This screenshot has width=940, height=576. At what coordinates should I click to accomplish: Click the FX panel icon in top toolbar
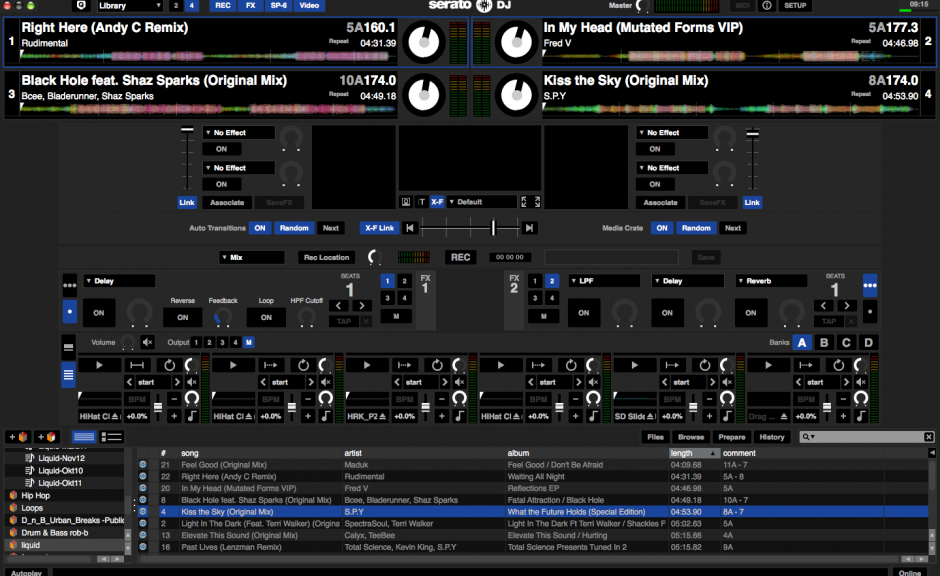(x=251, y=6)
